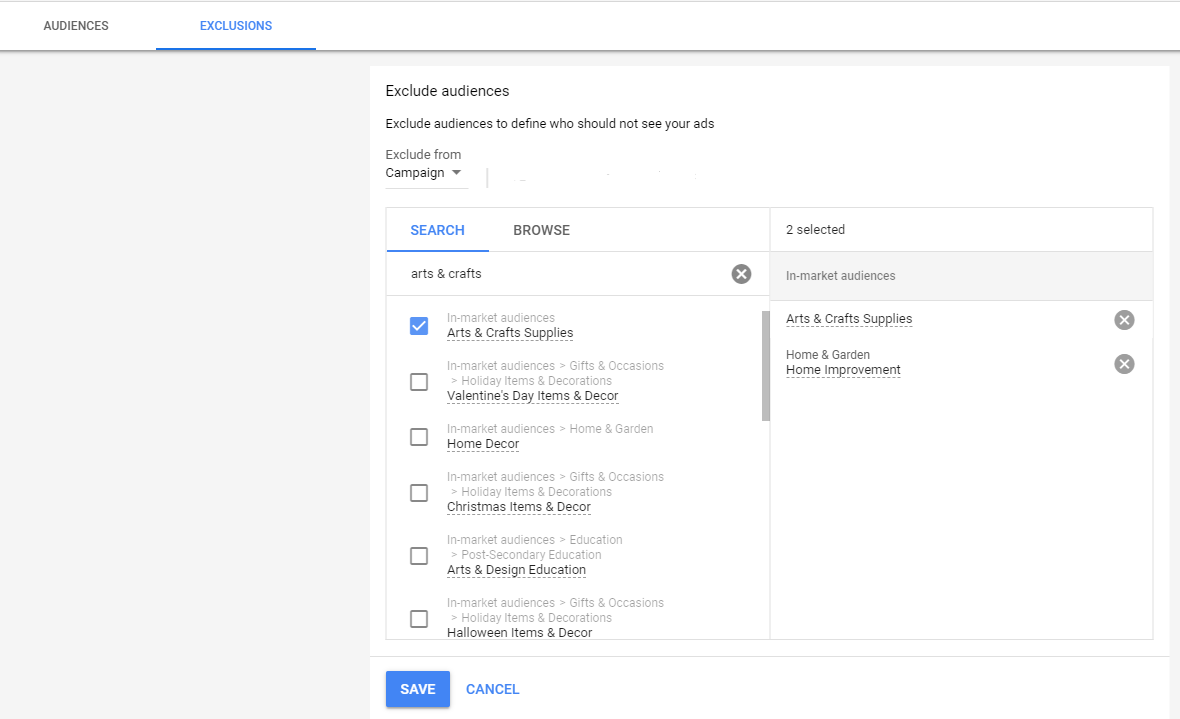The height and width of the screenshot is (719, 1180).
Task: Remove Arts & Crafts Supplies from selected
Action: pos(1124,320)
